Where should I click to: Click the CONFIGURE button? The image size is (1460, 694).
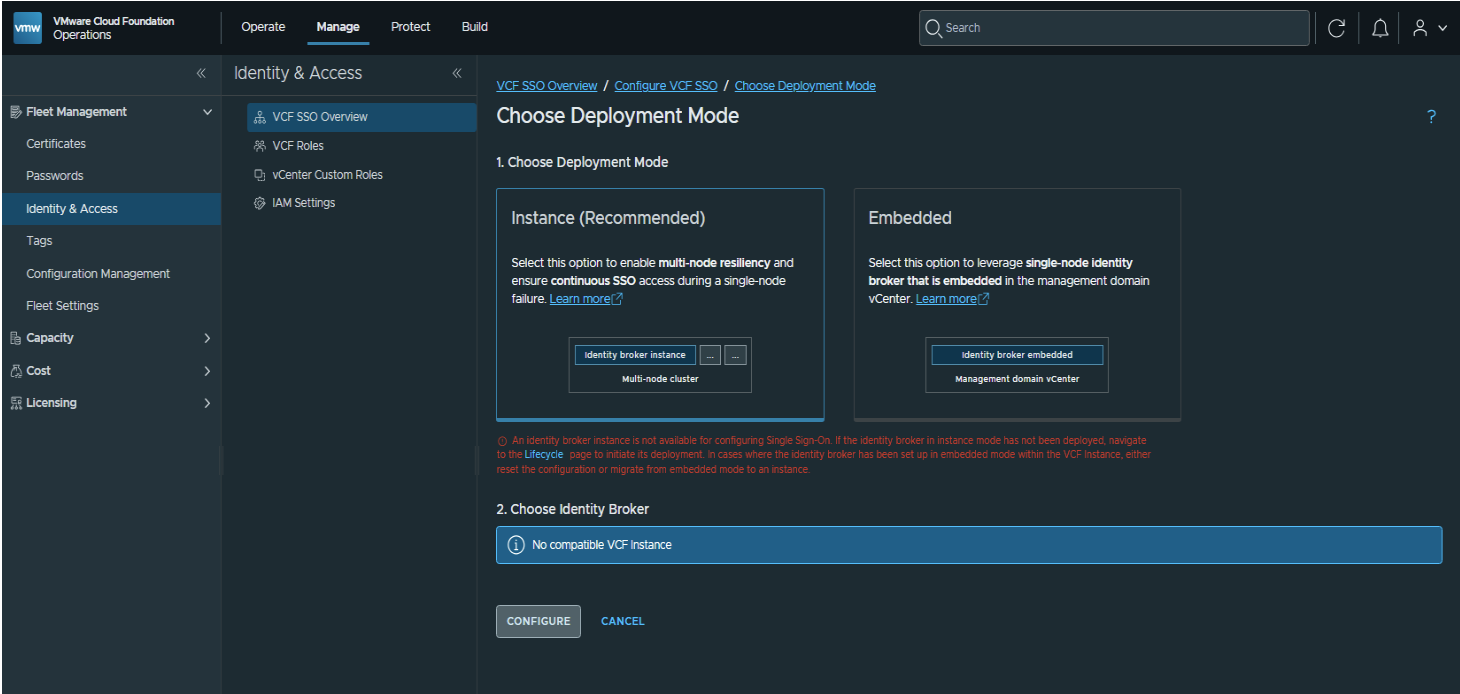point(538,621)
